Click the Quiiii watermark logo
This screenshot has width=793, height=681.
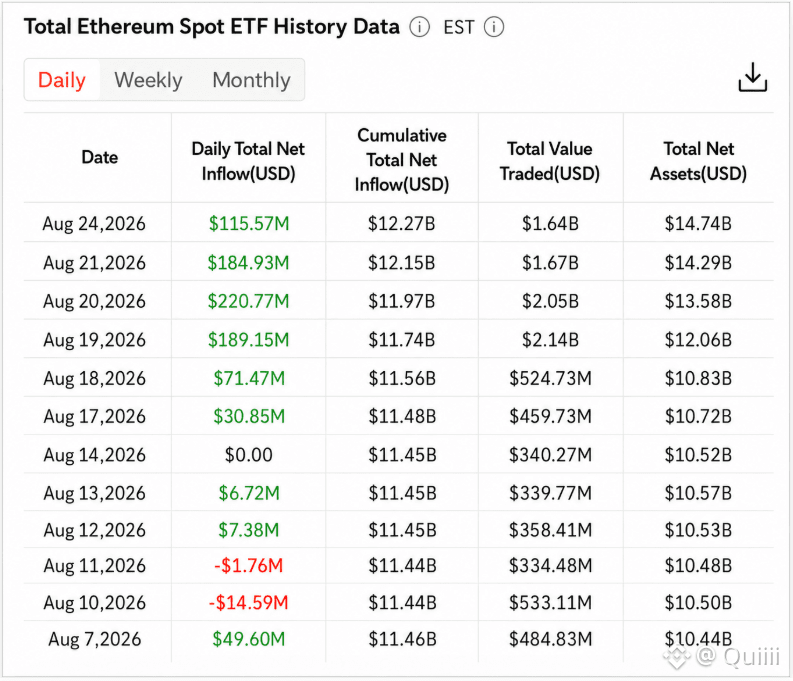pyautogui.click(x=722, y=657)
